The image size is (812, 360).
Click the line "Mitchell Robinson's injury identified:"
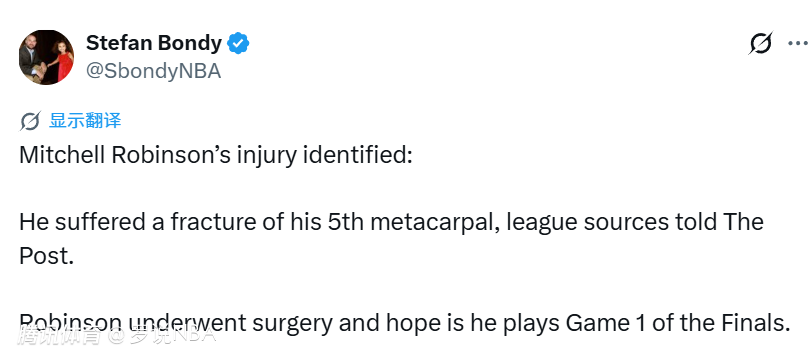point(215,156)
